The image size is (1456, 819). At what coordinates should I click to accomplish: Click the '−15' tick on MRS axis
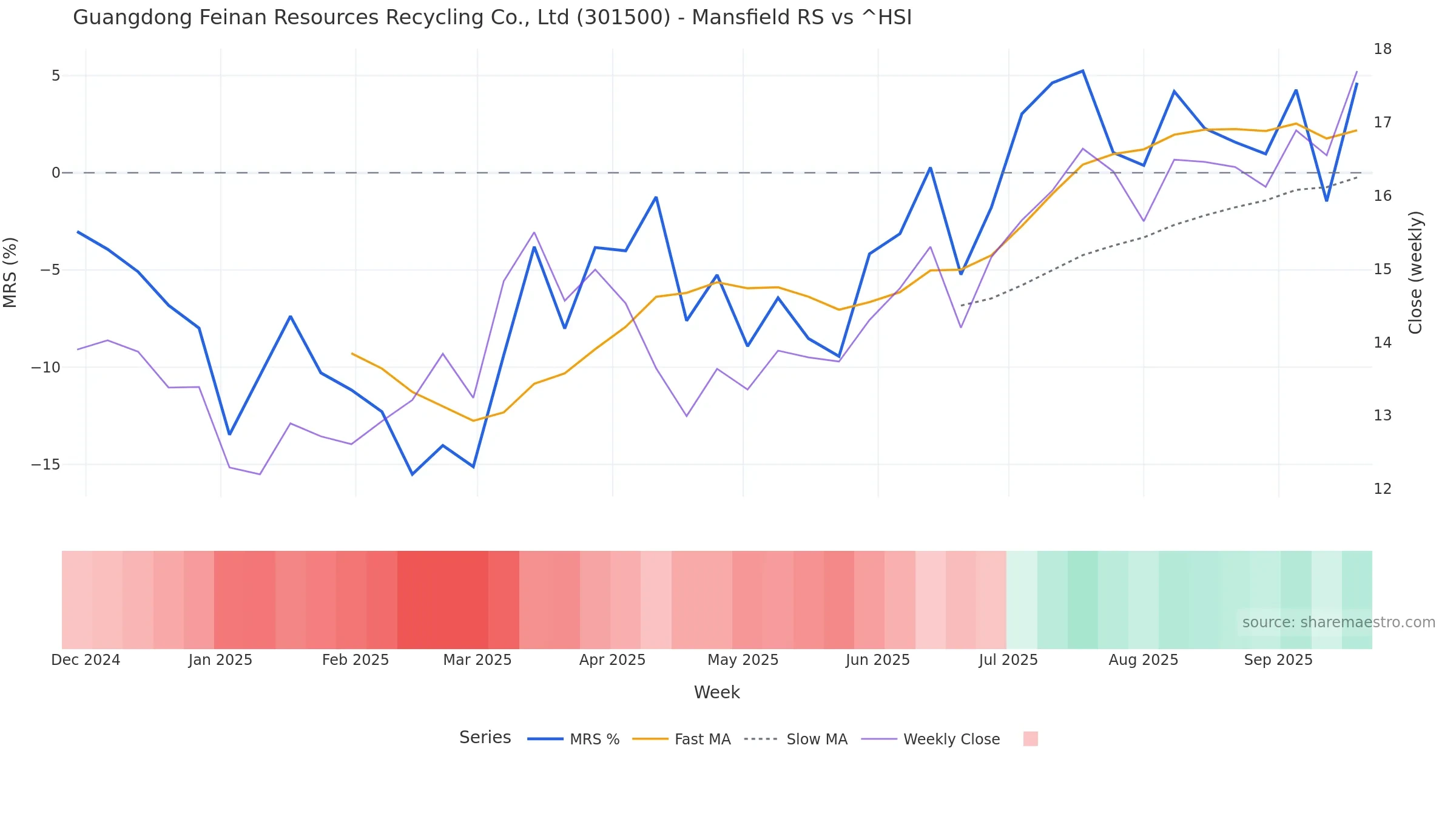(x=46, y=465)
